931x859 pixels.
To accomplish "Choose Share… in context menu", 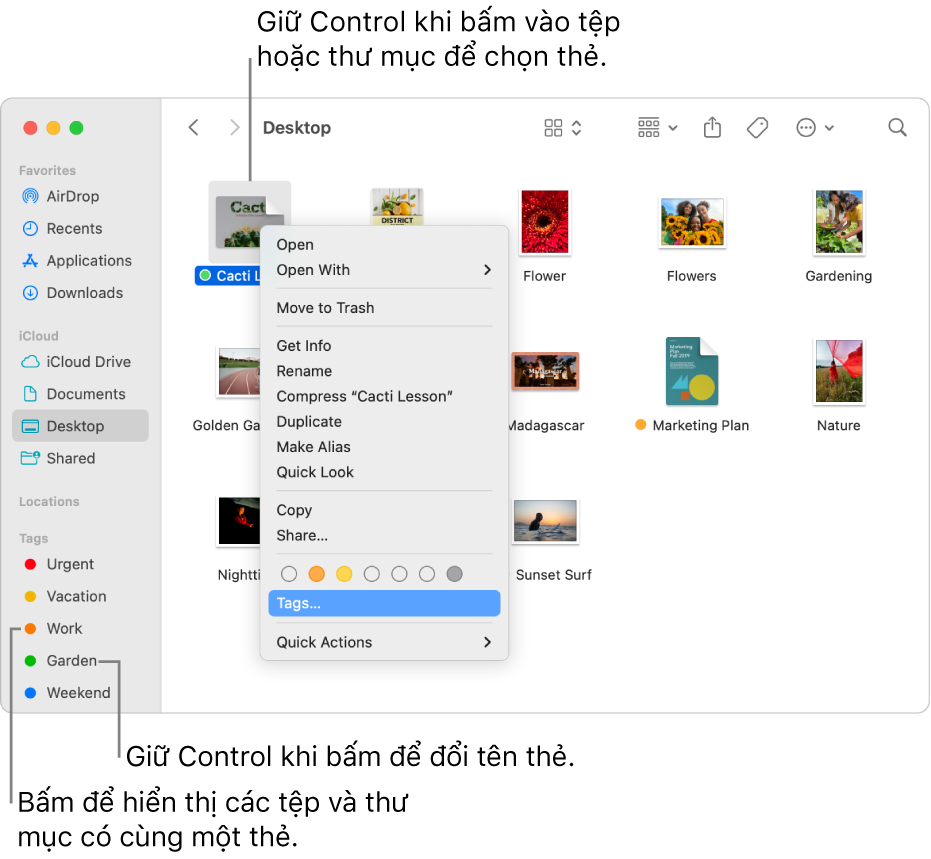I will [384, 535].
